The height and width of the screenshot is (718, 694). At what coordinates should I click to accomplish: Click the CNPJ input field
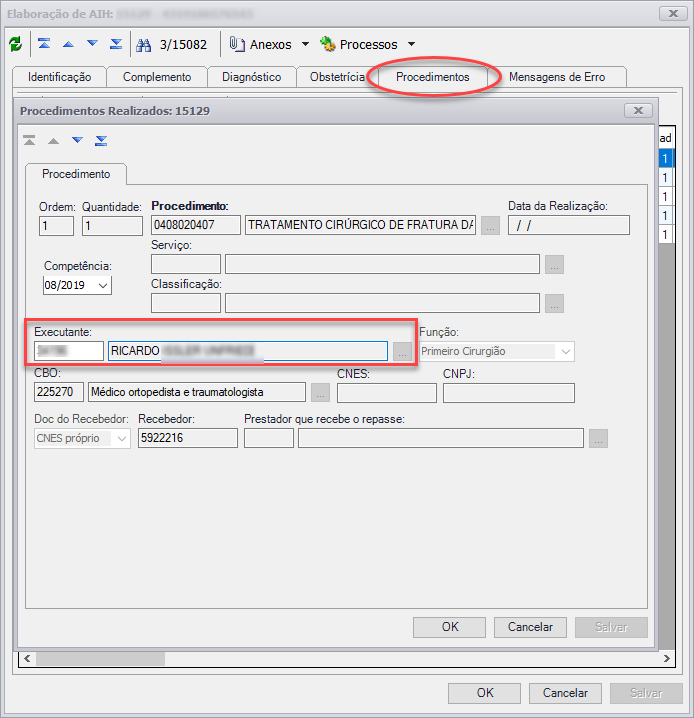[x=509, y=393]
